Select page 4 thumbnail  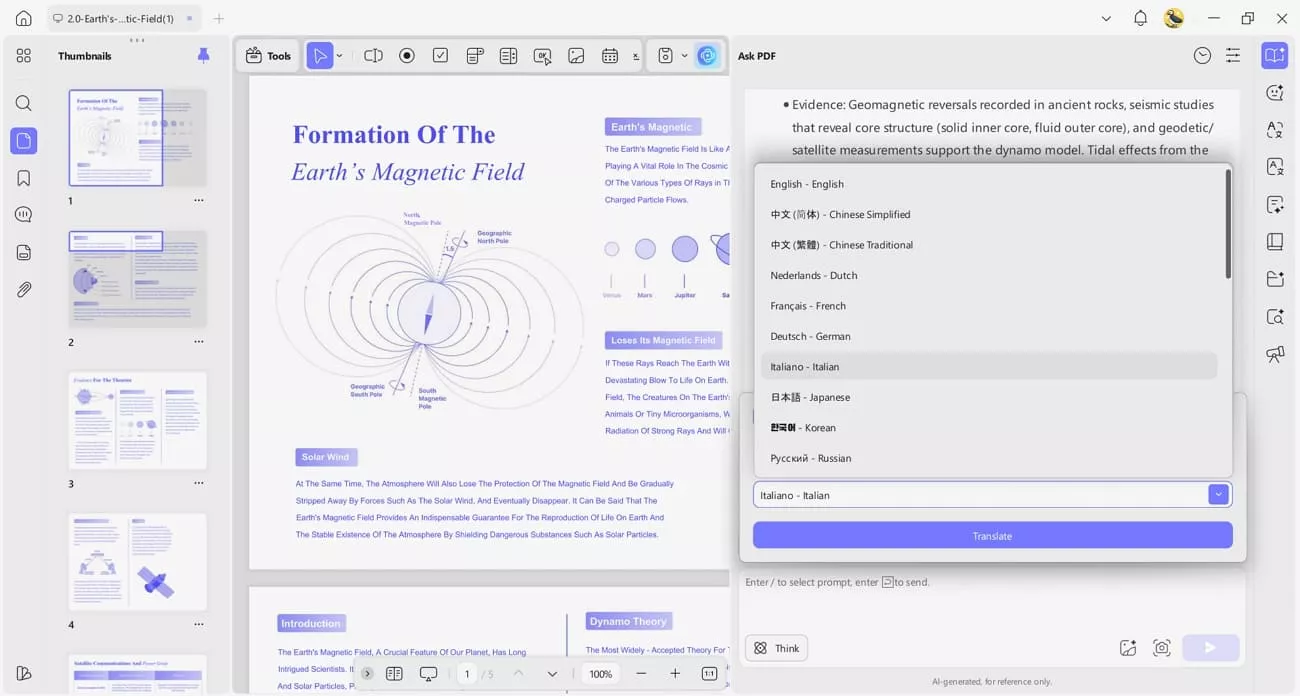point(138,562)
